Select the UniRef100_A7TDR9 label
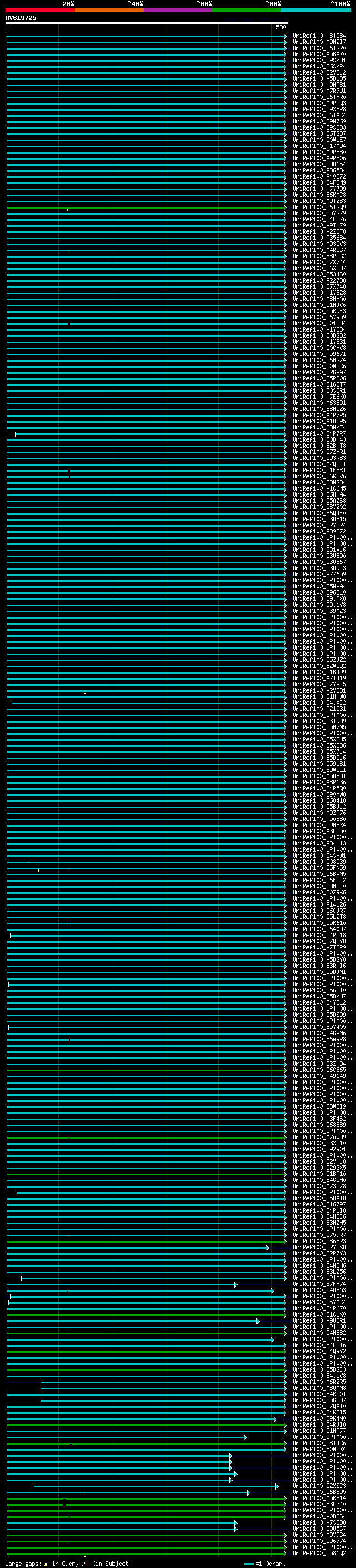Viewport: 356px width, 1568px height. click(319, 947)
